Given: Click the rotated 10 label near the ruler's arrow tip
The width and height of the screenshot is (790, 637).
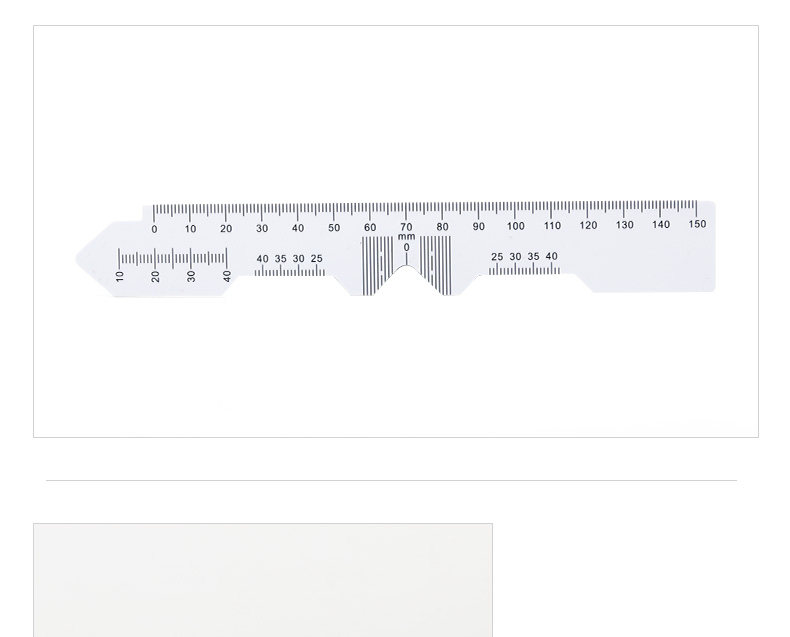Looking at the screenshot, I should [x=119, y=276].
